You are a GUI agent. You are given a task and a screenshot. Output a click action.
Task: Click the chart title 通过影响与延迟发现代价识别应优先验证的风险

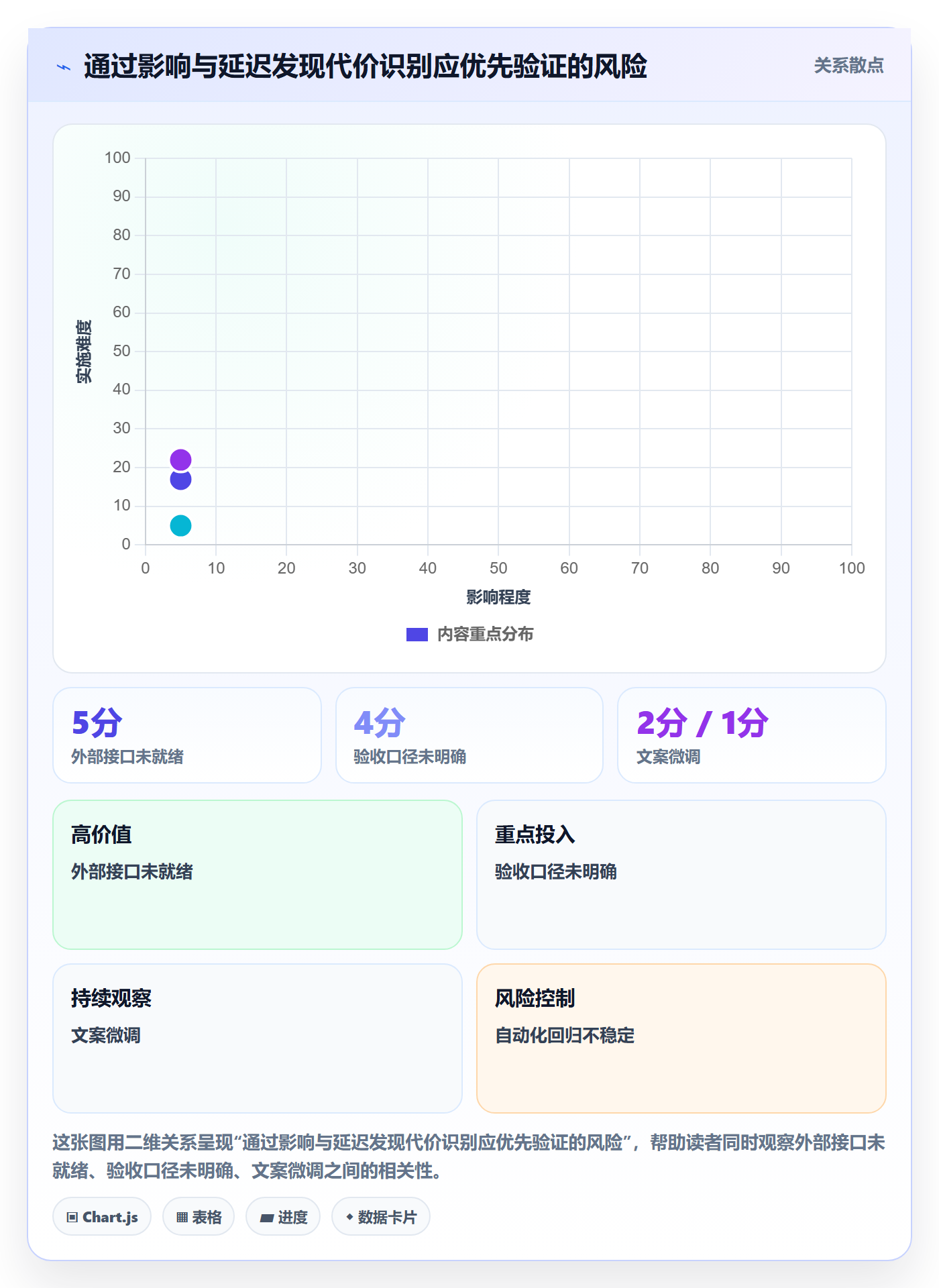tap(366, 66)
